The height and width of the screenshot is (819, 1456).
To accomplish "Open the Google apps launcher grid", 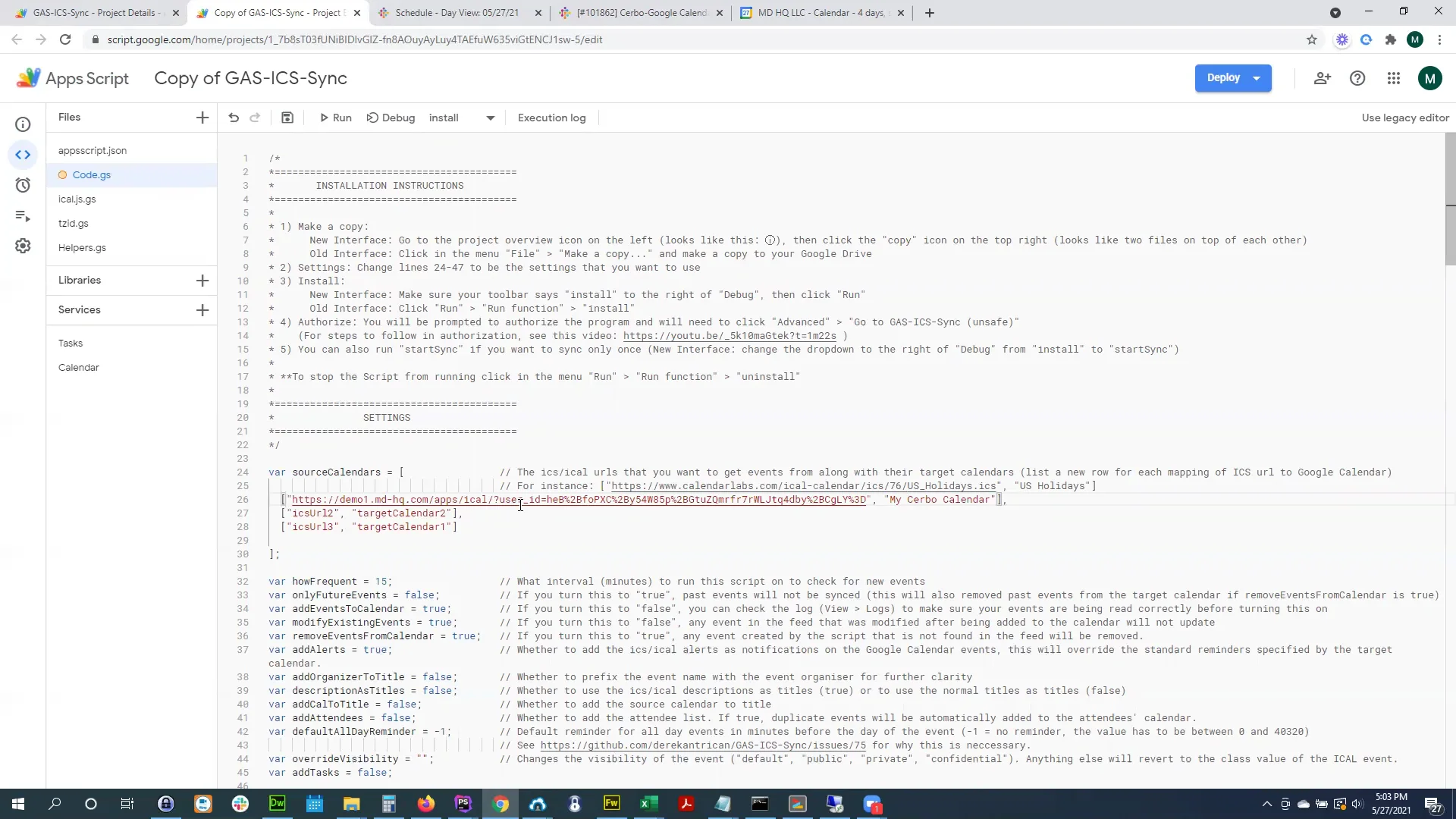I will pyautogui.click(x=1394, y=78).
